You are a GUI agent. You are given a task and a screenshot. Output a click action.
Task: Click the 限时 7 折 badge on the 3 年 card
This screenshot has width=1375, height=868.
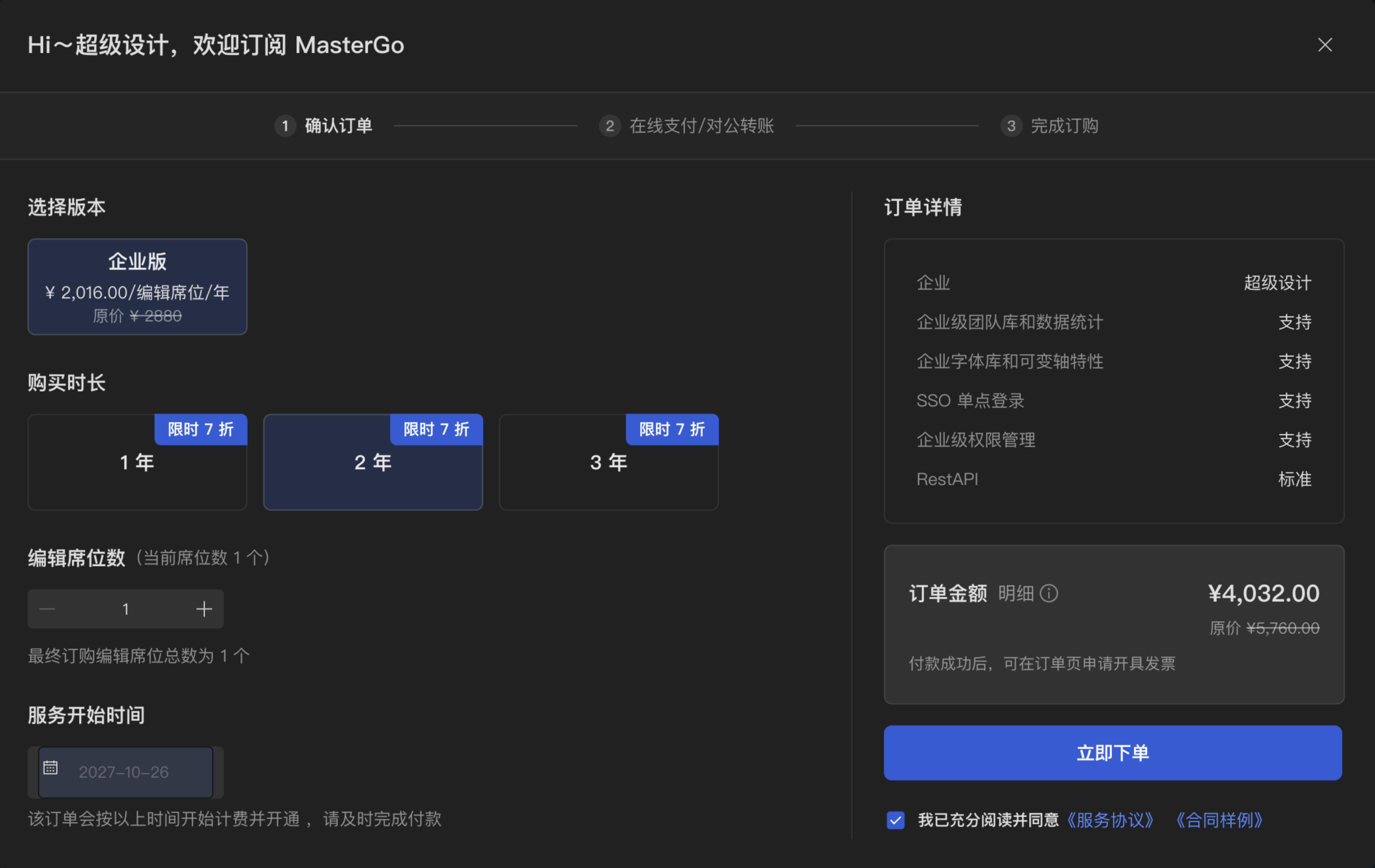[672, 429]
